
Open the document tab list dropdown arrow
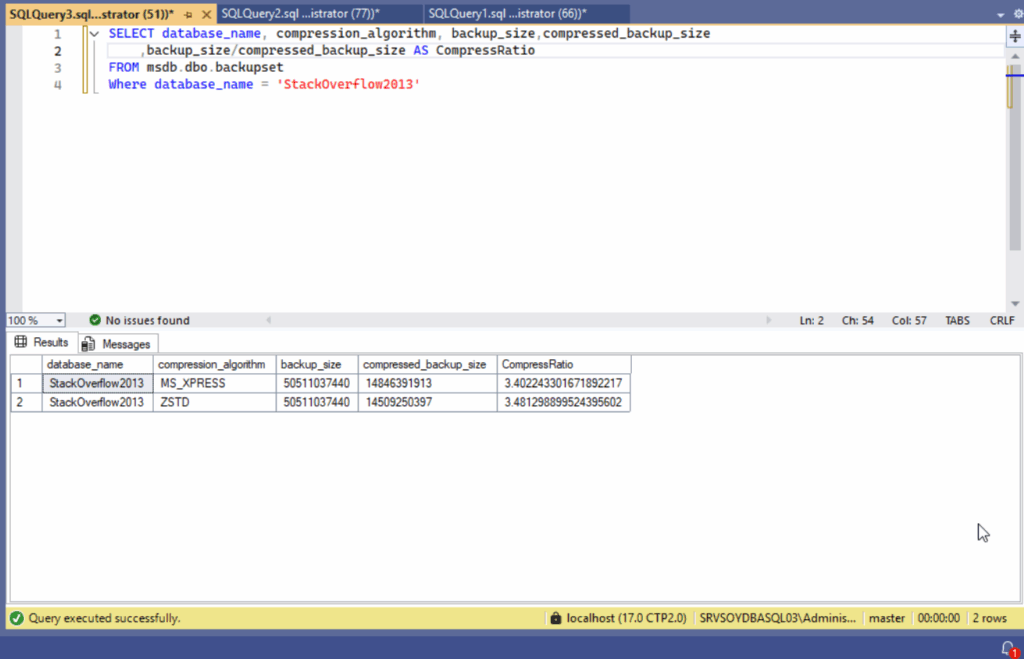point(1001,14)
